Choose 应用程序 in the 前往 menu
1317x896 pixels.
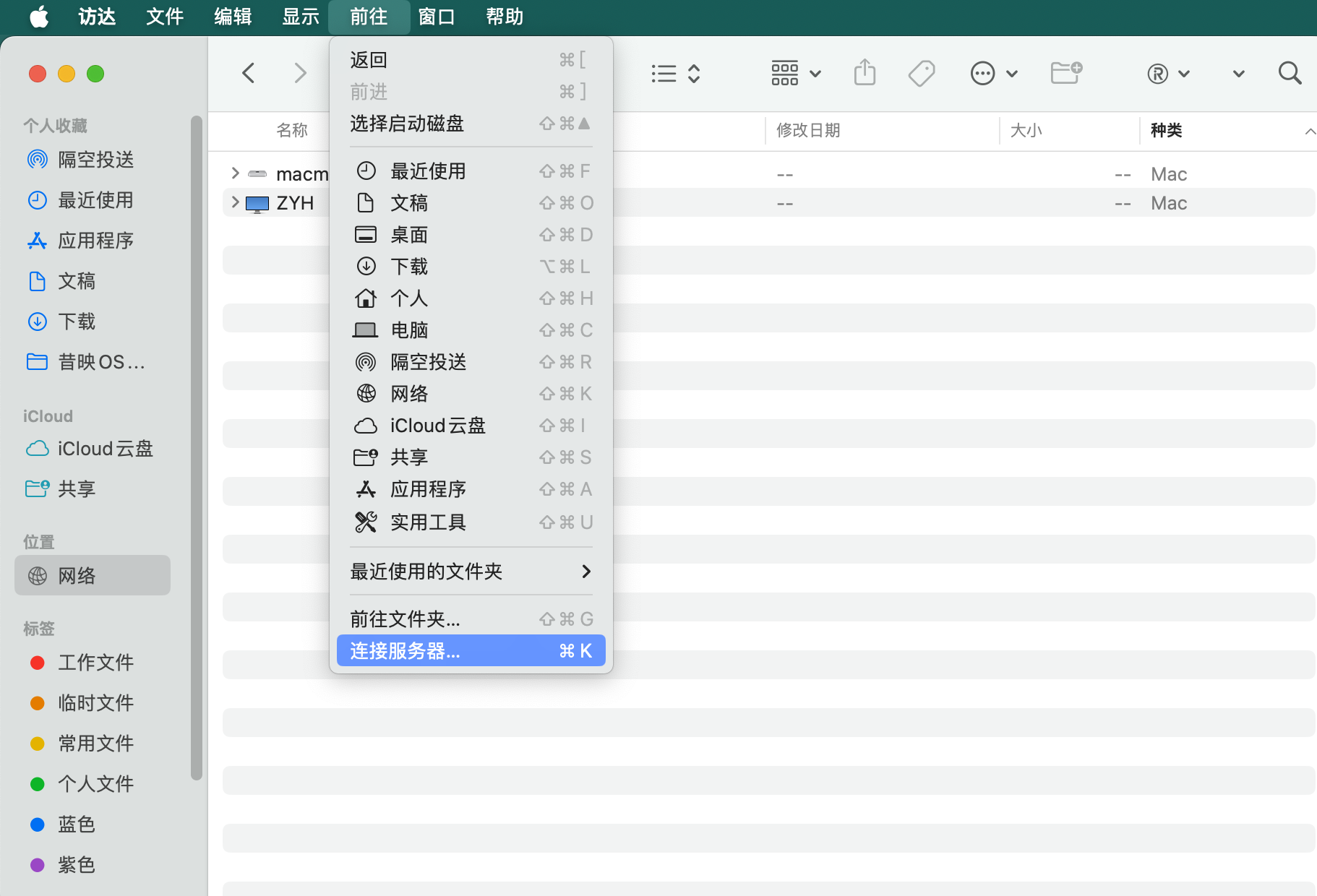click(471, 489)
